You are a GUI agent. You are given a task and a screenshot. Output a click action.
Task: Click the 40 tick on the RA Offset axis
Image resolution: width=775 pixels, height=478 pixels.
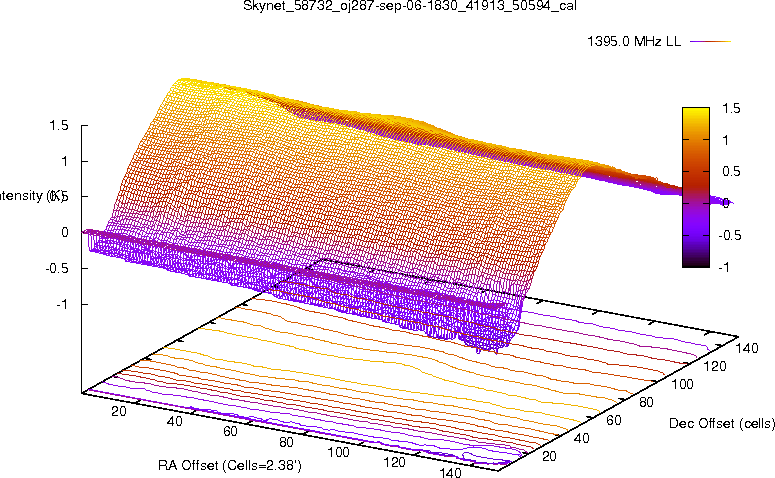[x=174, y=421]
